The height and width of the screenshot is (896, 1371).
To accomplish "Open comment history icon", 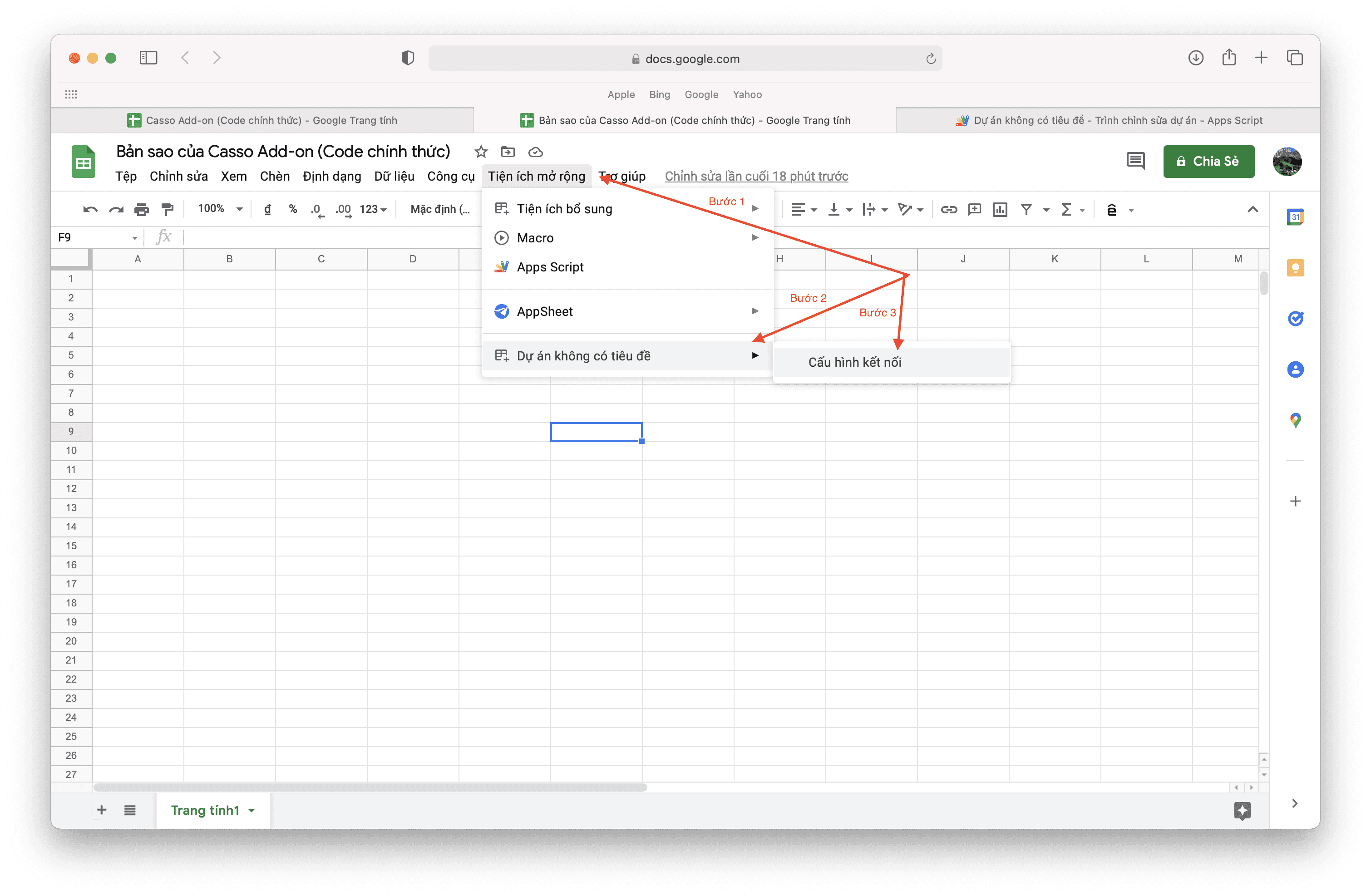I will point(1135,161).
